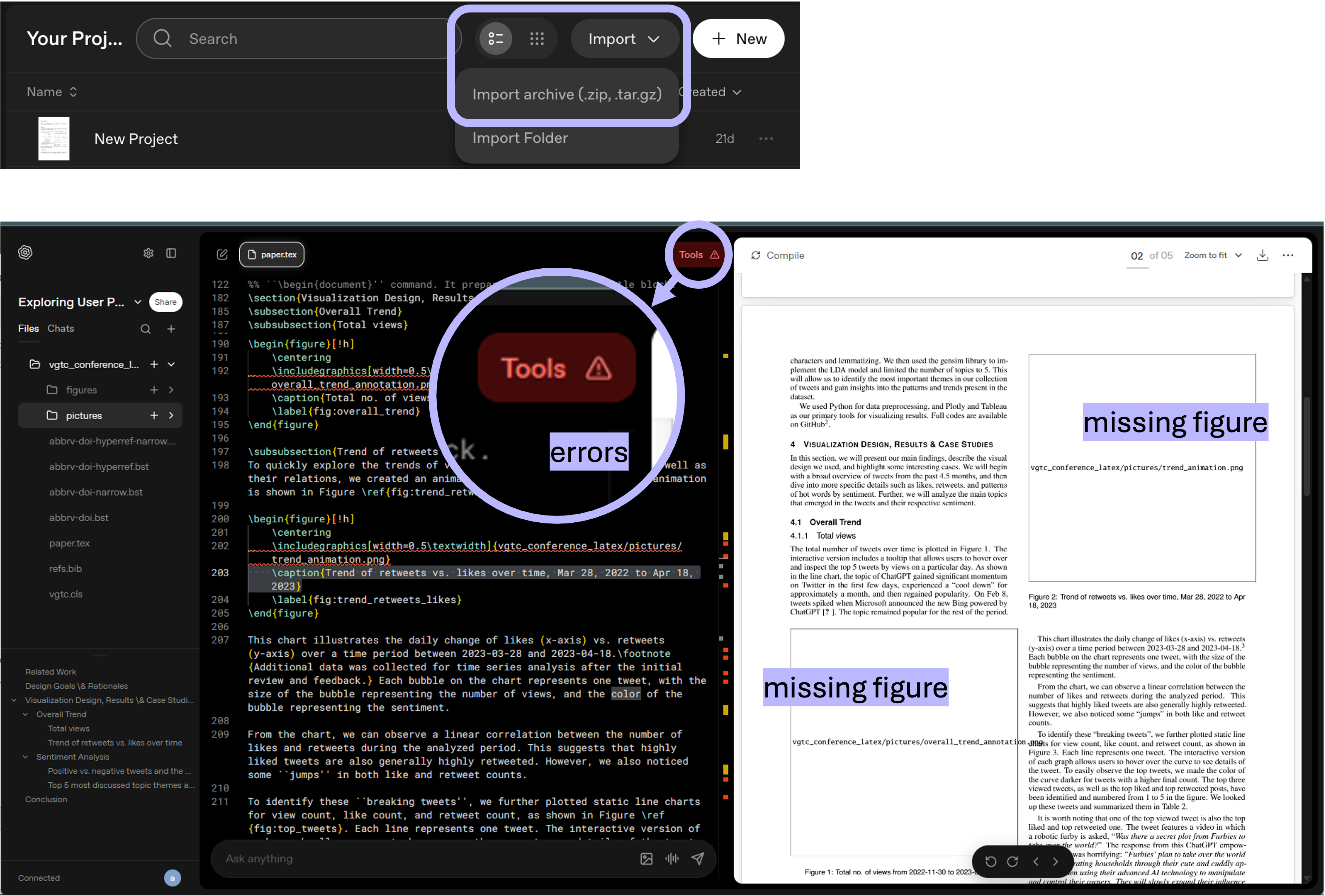The height and width of the screenshot is (896, 1325).
Task: Download the compiled PDF
Action: [x=1262, y=256]
